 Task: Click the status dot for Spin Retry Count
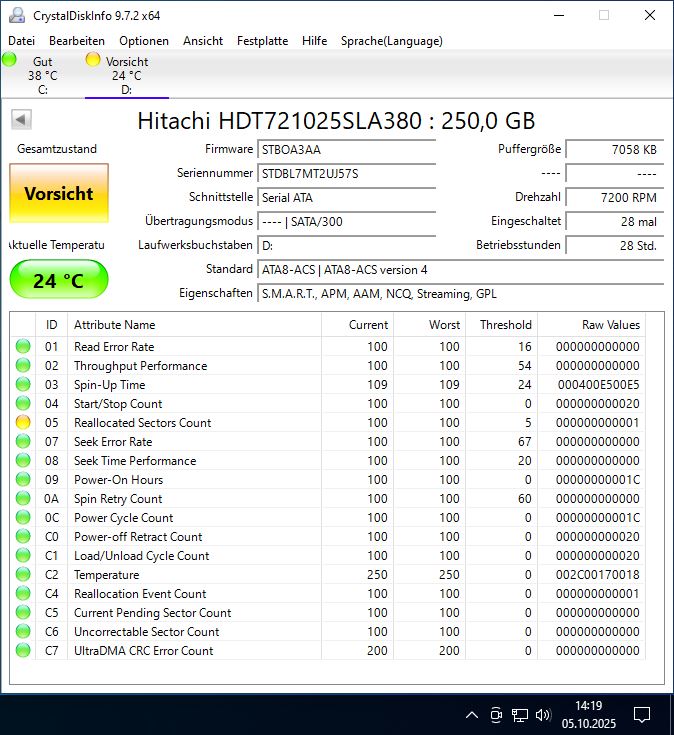(23, 498)
